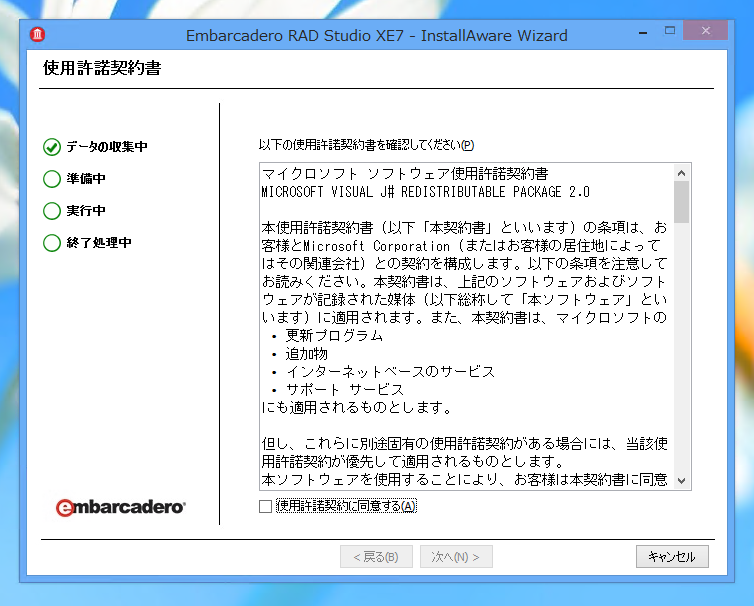Click the サポート サービス bullet item
The image size is (754, 606).
pos(344,390)
